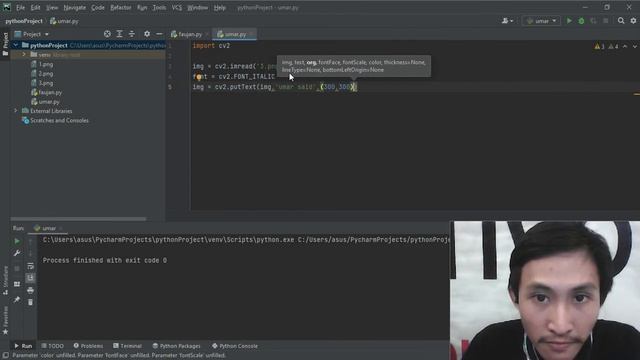Toggle scroll to end in the Run console
Screen dimensions: 640x360
pos(30,278)
